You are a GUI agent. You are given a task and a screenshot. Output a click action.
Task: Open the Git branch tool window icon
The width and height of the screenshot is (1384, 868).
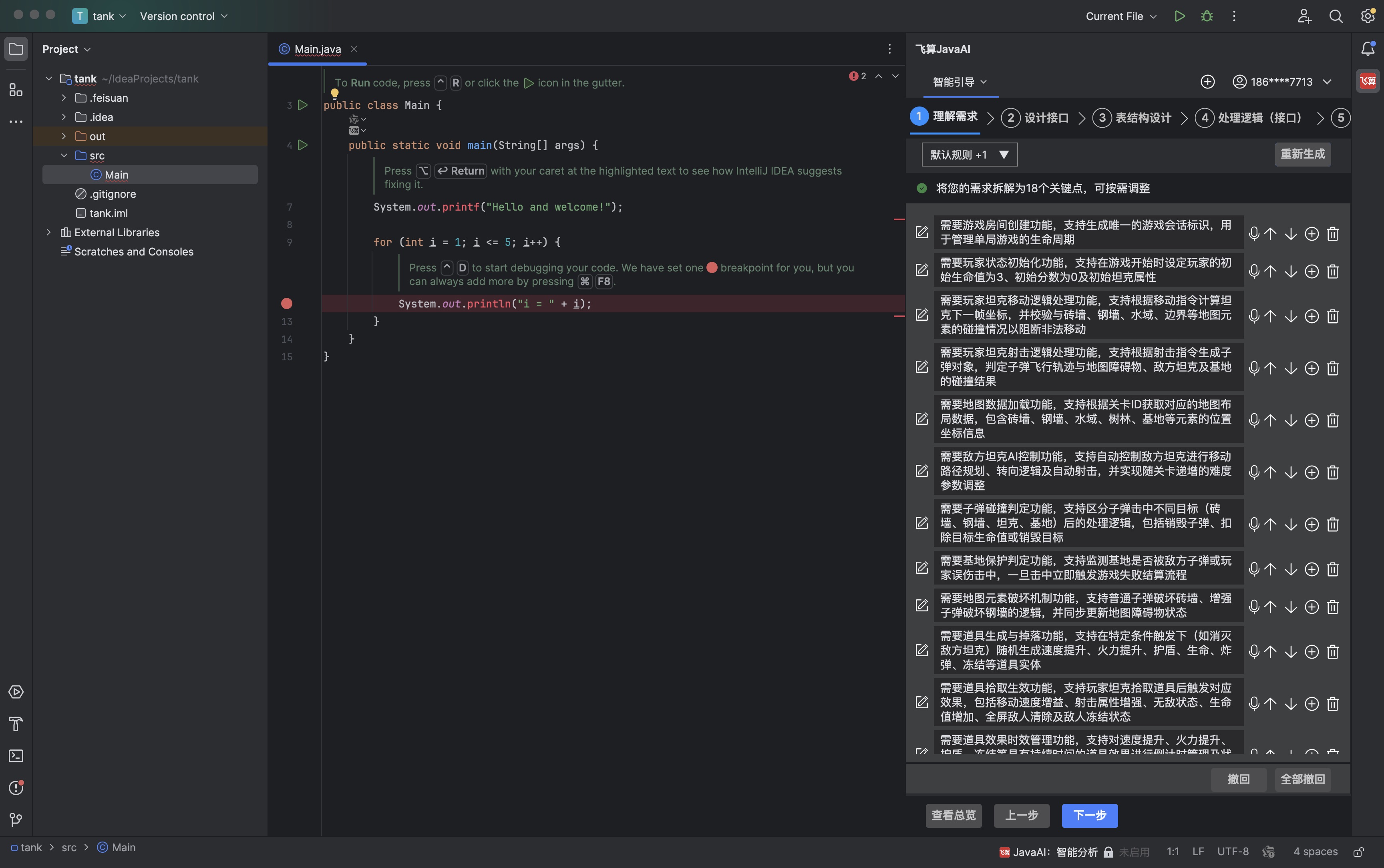16,819
